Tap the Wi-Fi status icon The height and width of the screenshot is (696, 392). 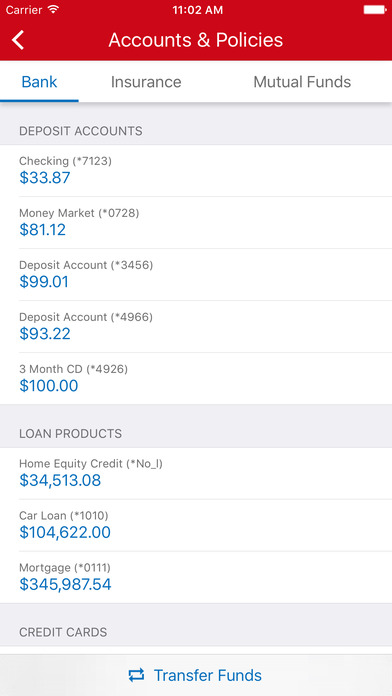coord(53,10)
